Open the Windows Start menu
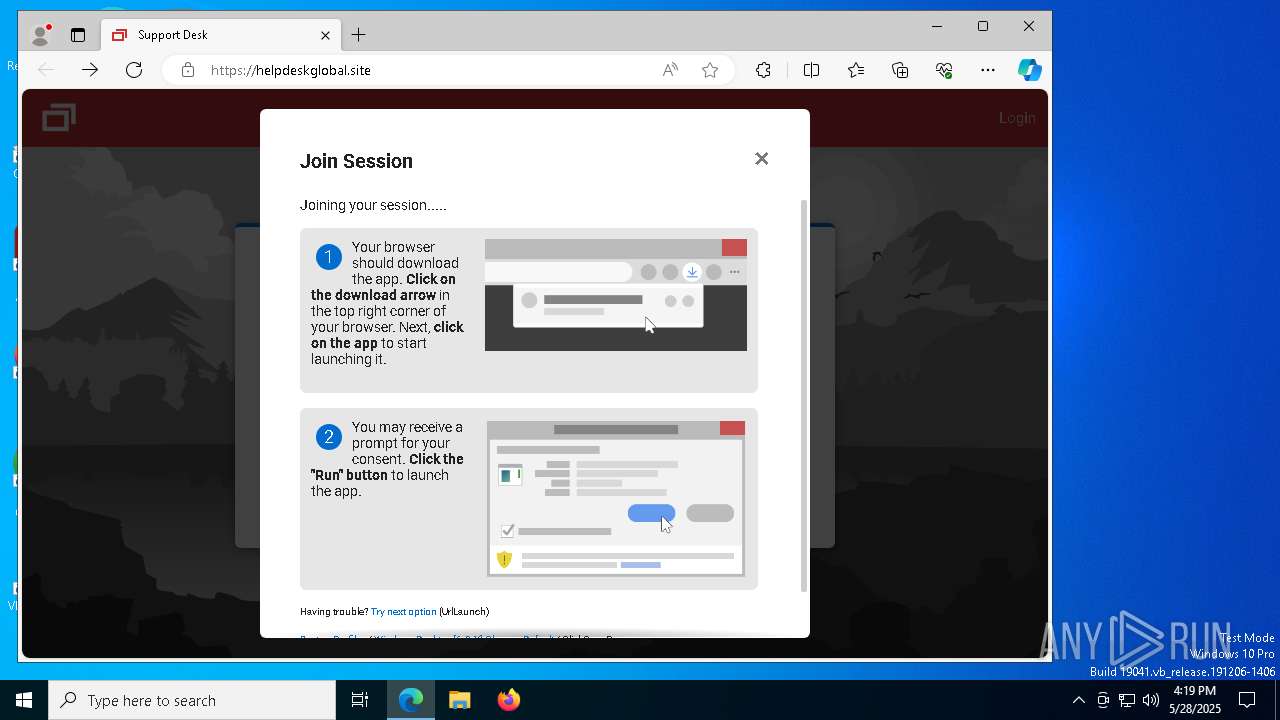The width and height of the screenshot is (1280, 720). pos(24,700)
